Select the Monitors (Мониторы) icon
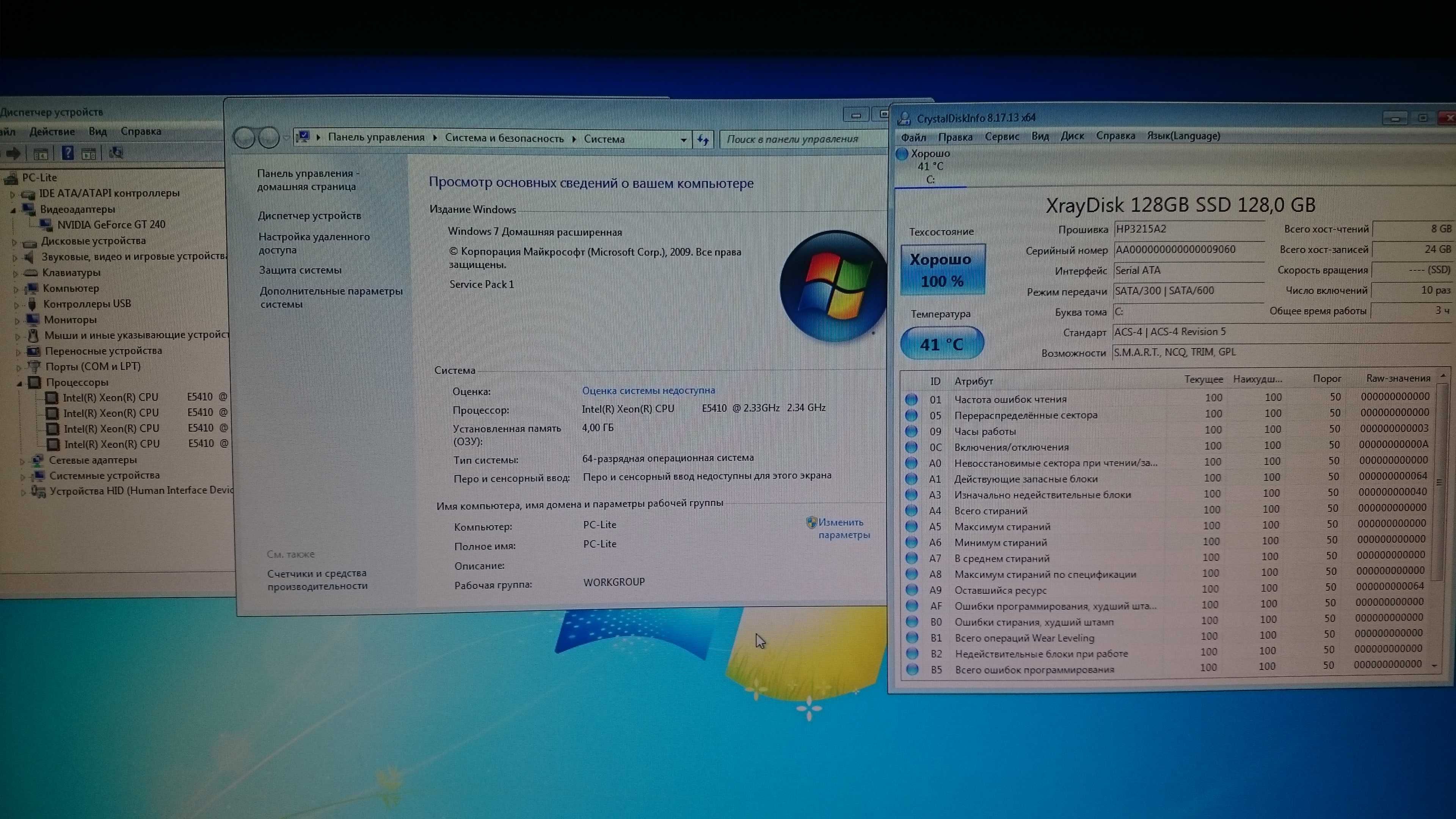 coord(32,320)
